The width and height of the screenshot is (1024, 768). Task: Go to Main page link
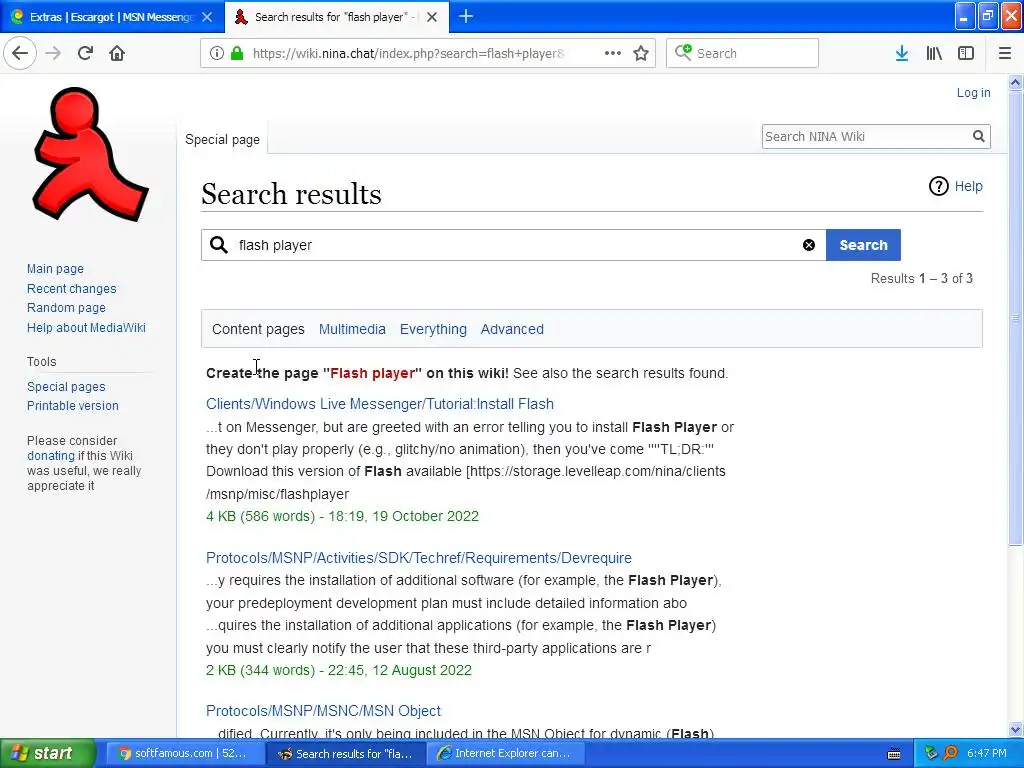[x=55, y=268]
